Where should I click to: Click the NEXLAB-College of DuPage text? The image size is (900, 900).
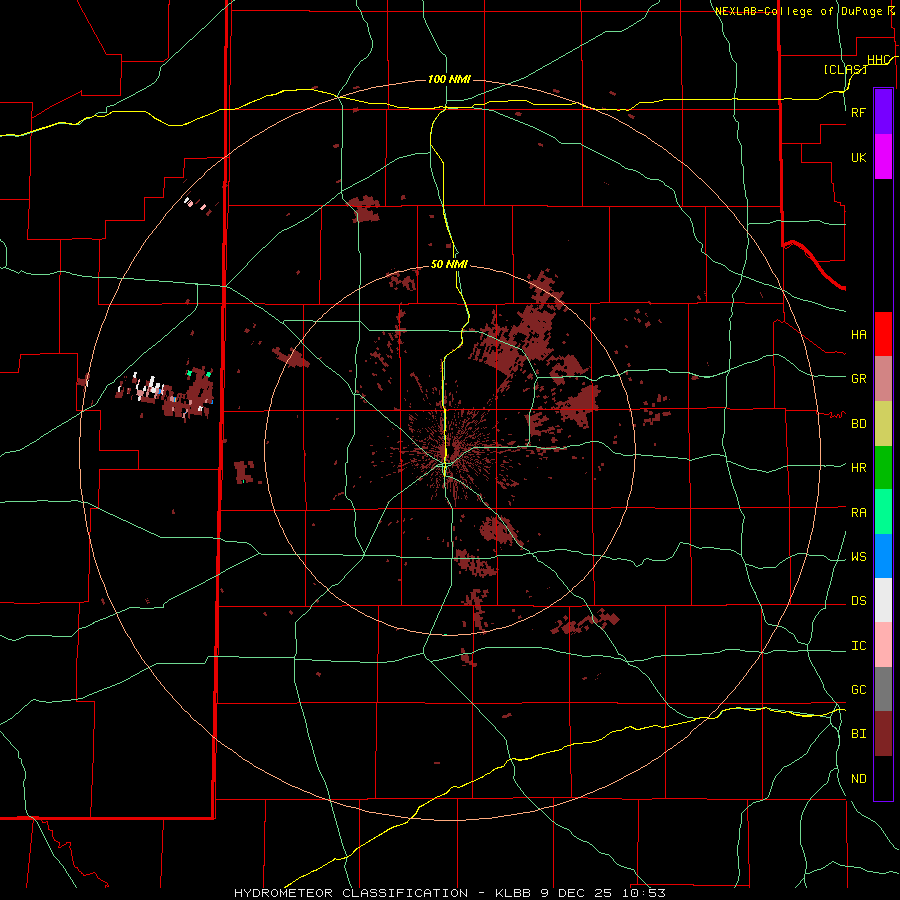coord(800,11)
